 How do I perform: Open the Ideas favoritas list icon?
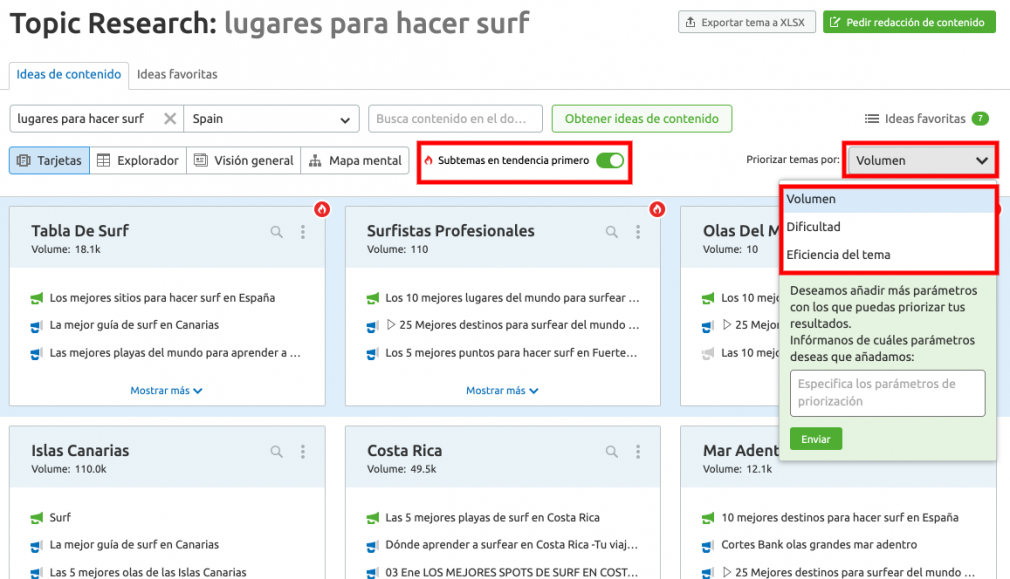872,119
